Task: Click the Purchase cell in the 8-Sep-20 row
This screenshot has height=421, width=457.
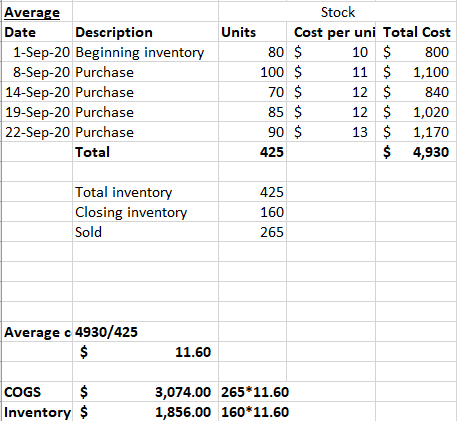Action: 146,72
